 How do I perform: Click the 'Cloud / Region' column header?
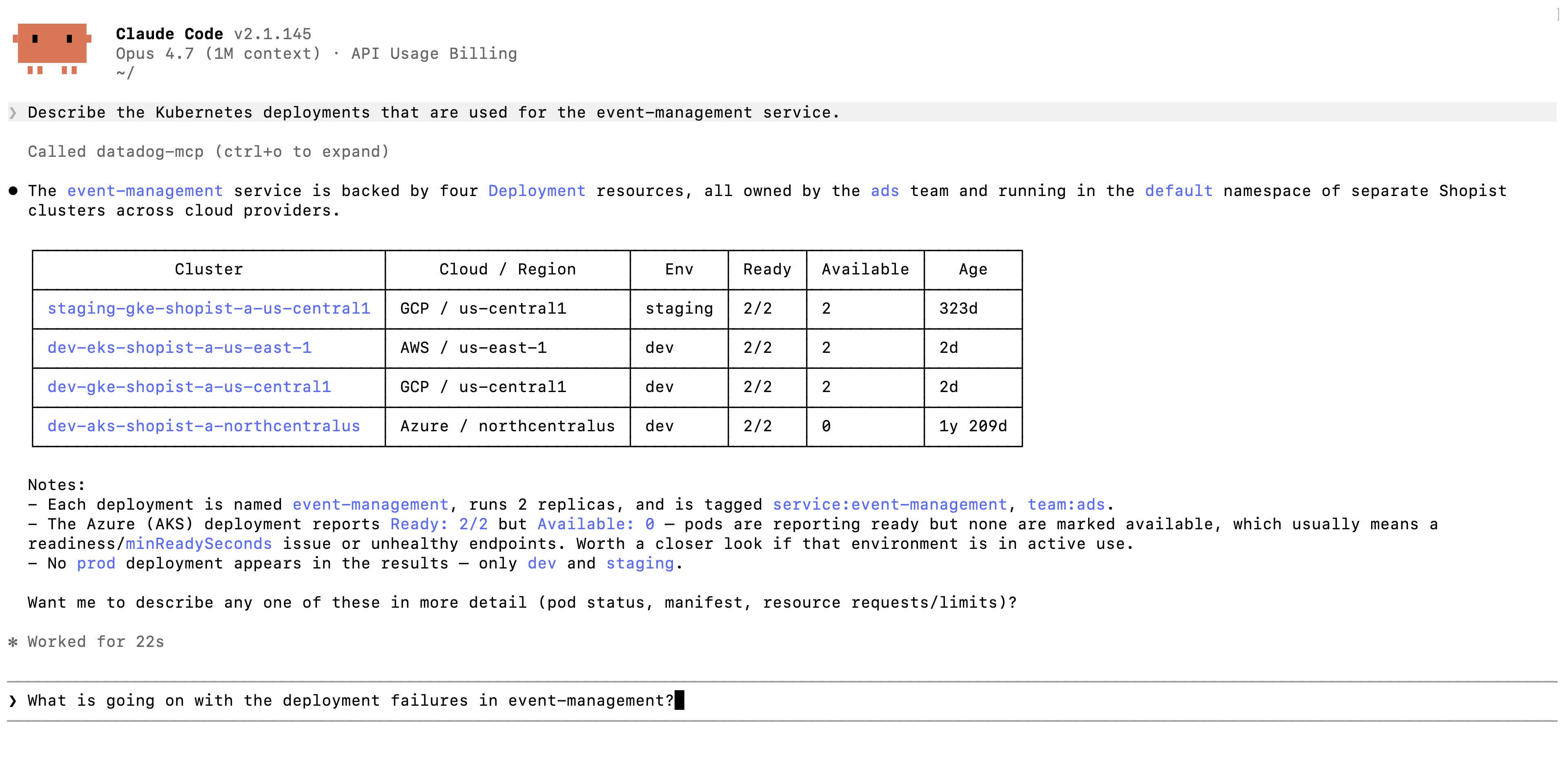coord(508,269)
